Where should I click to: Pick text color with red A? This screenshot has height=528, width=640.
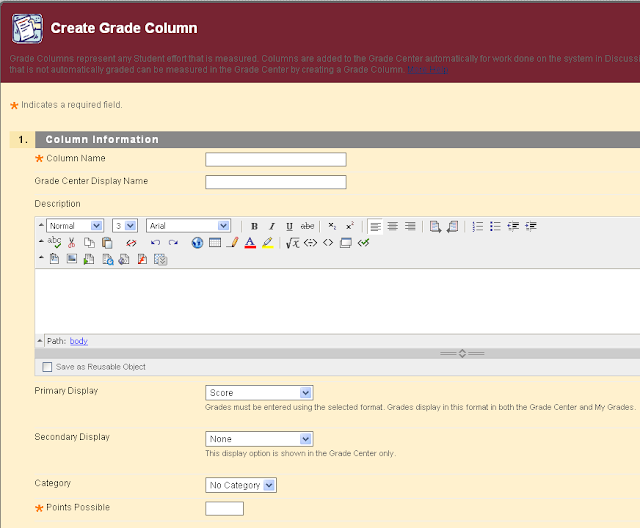[x=250, y=243]
